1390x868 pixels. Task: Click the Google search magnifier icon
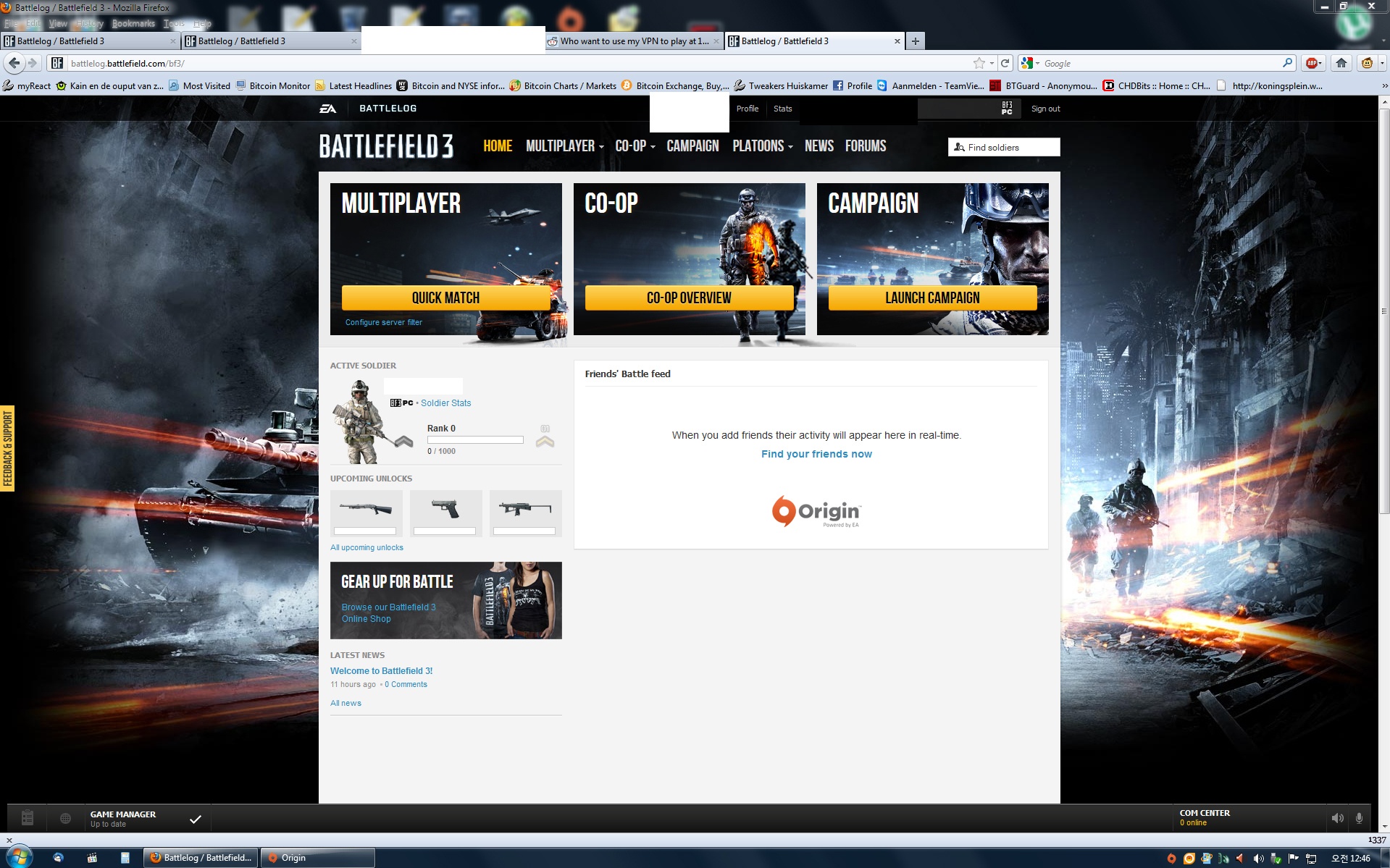click(1287, 63)
